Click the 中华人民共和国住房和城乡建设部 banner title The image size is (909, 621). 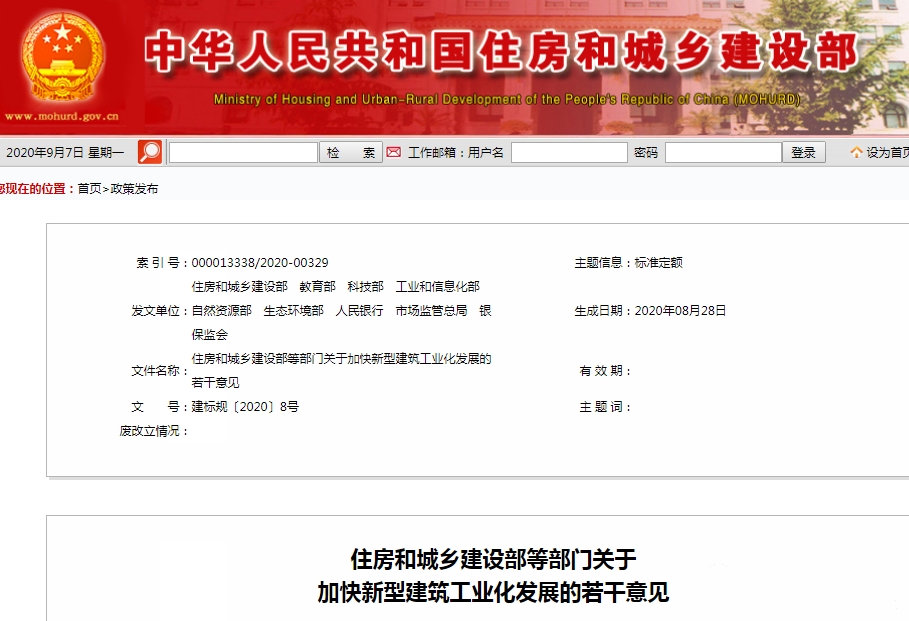(x=500, y=52)
